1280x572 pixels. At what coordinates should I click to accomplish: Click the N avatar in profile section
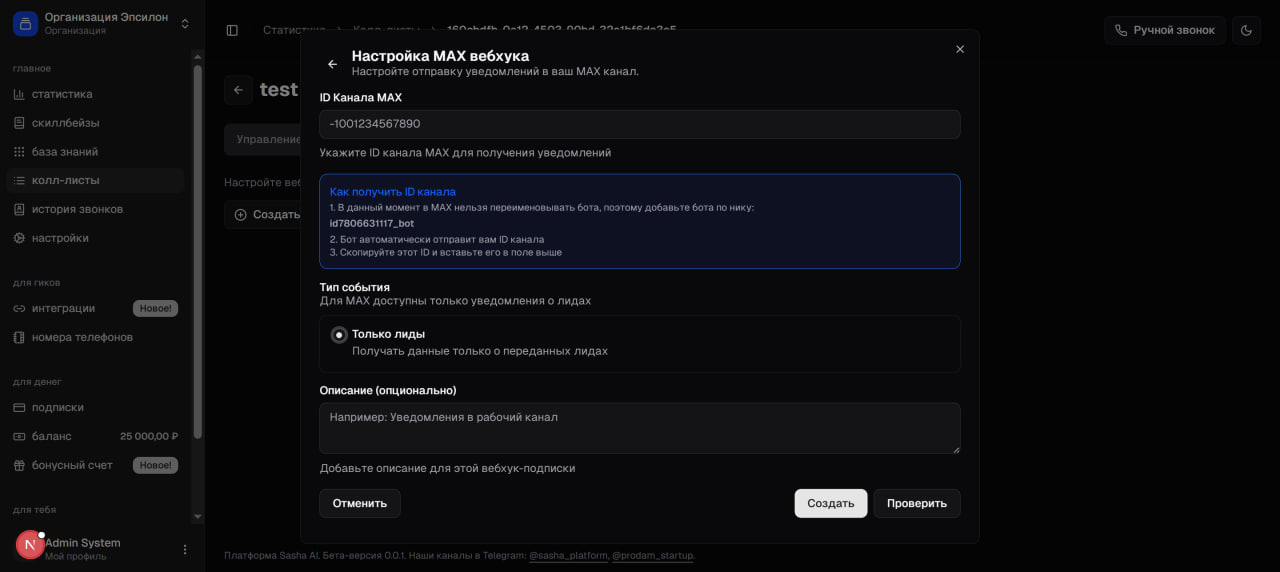click(29, 544)
